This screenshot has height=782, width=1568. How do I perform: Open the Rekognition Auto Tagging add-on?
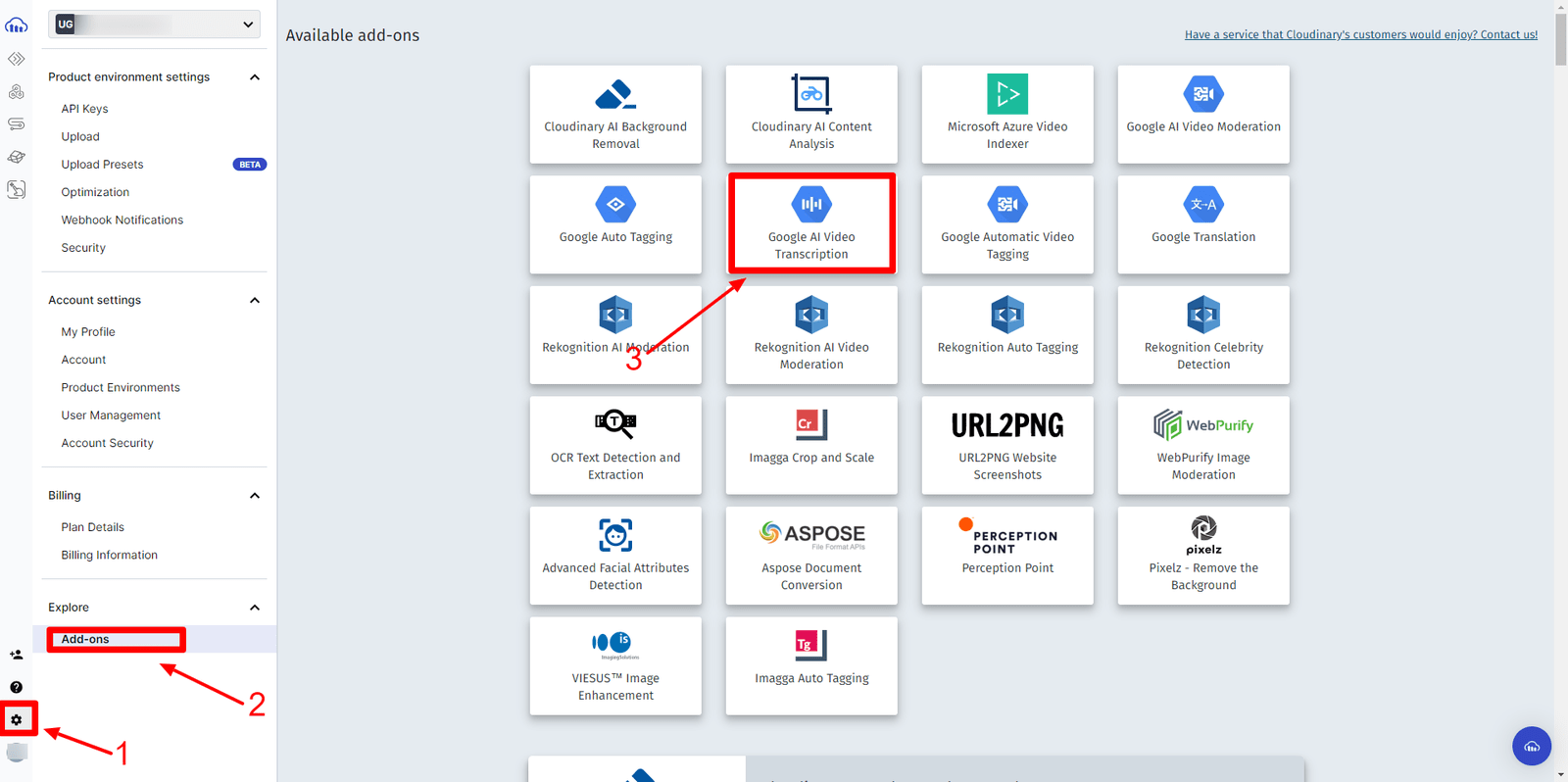1007,335
